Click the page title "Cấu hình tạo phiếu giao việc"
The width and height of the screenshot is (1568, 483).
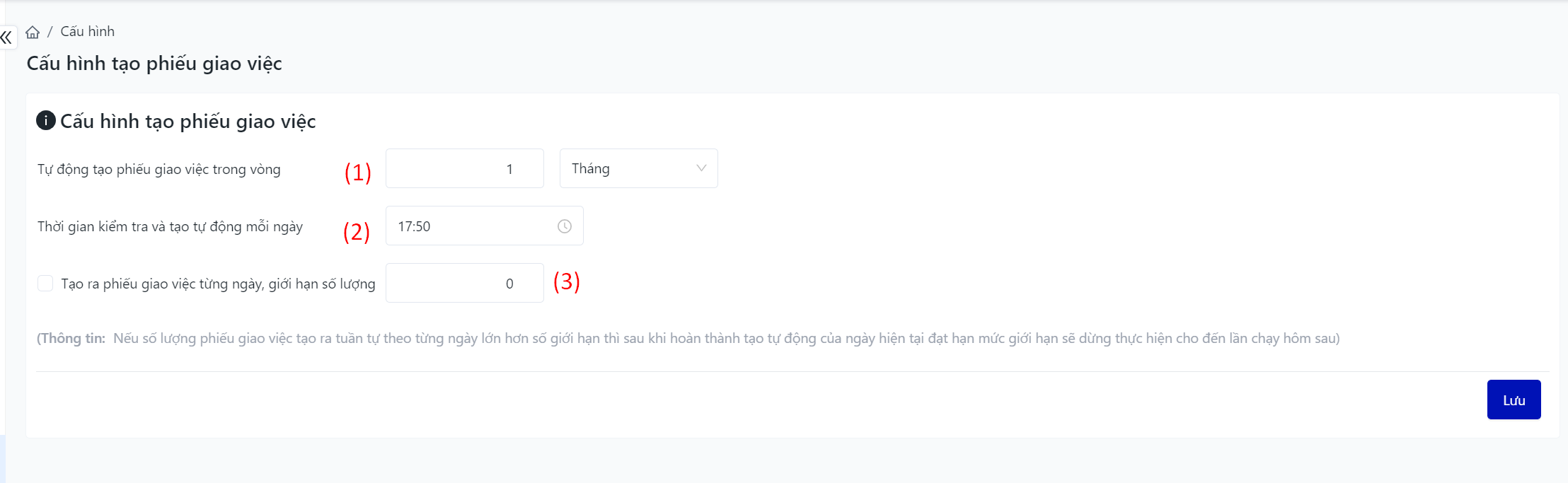click(x=154, y=64)
